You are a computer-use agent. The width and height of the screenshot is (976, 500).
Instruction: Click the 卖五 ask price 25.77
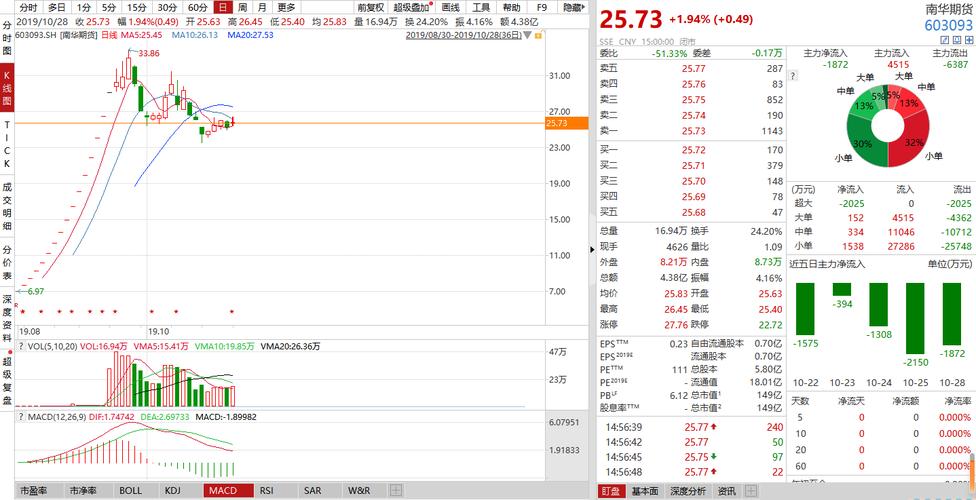[x=693, y=69]
